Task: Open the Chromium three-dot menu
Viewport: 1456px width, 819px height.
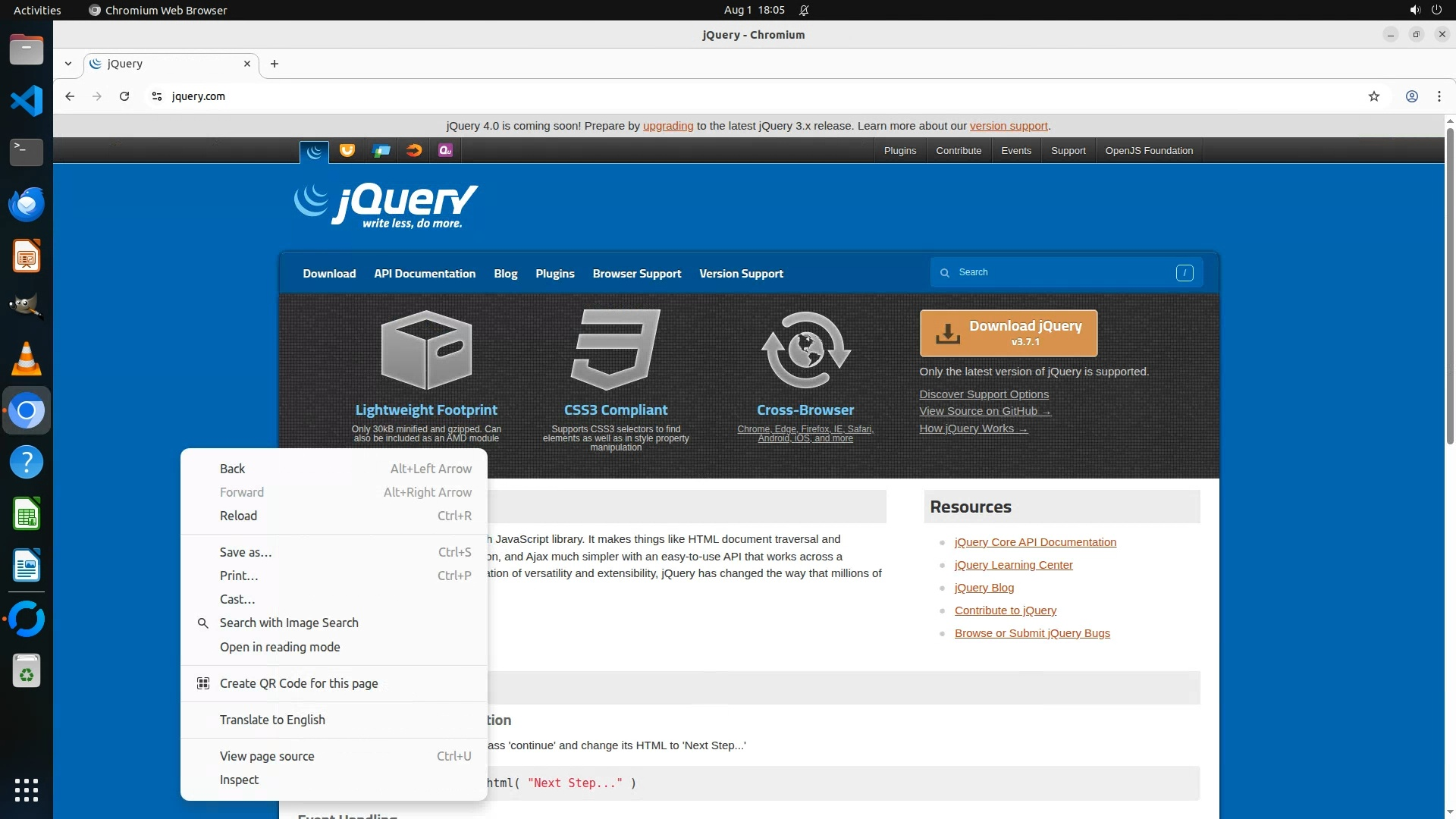Action: pyautogui.click(x=1439, y=96)
